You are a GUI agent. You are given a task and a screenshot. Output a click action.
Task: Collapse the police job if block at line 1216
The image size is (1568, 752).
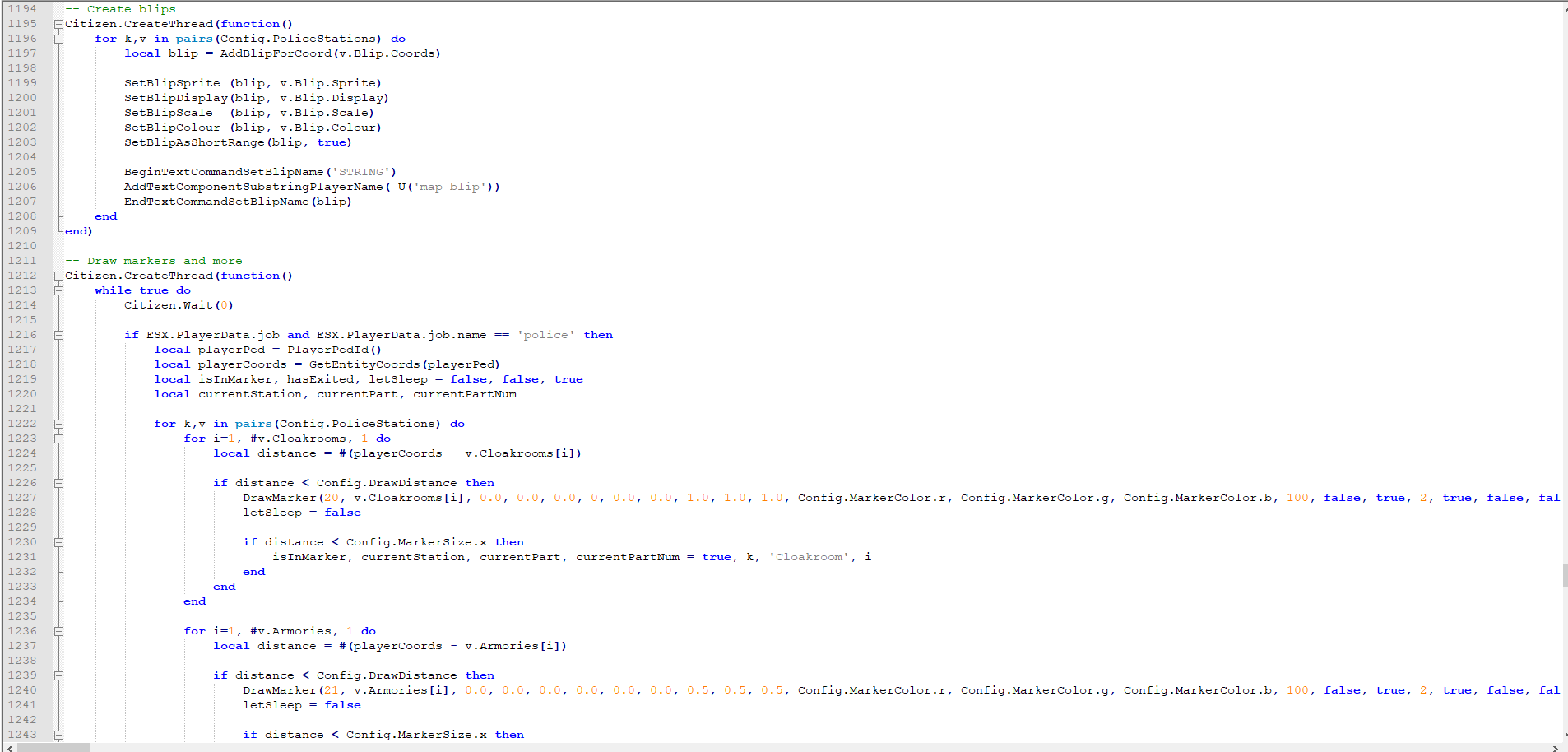pos(58,334)
